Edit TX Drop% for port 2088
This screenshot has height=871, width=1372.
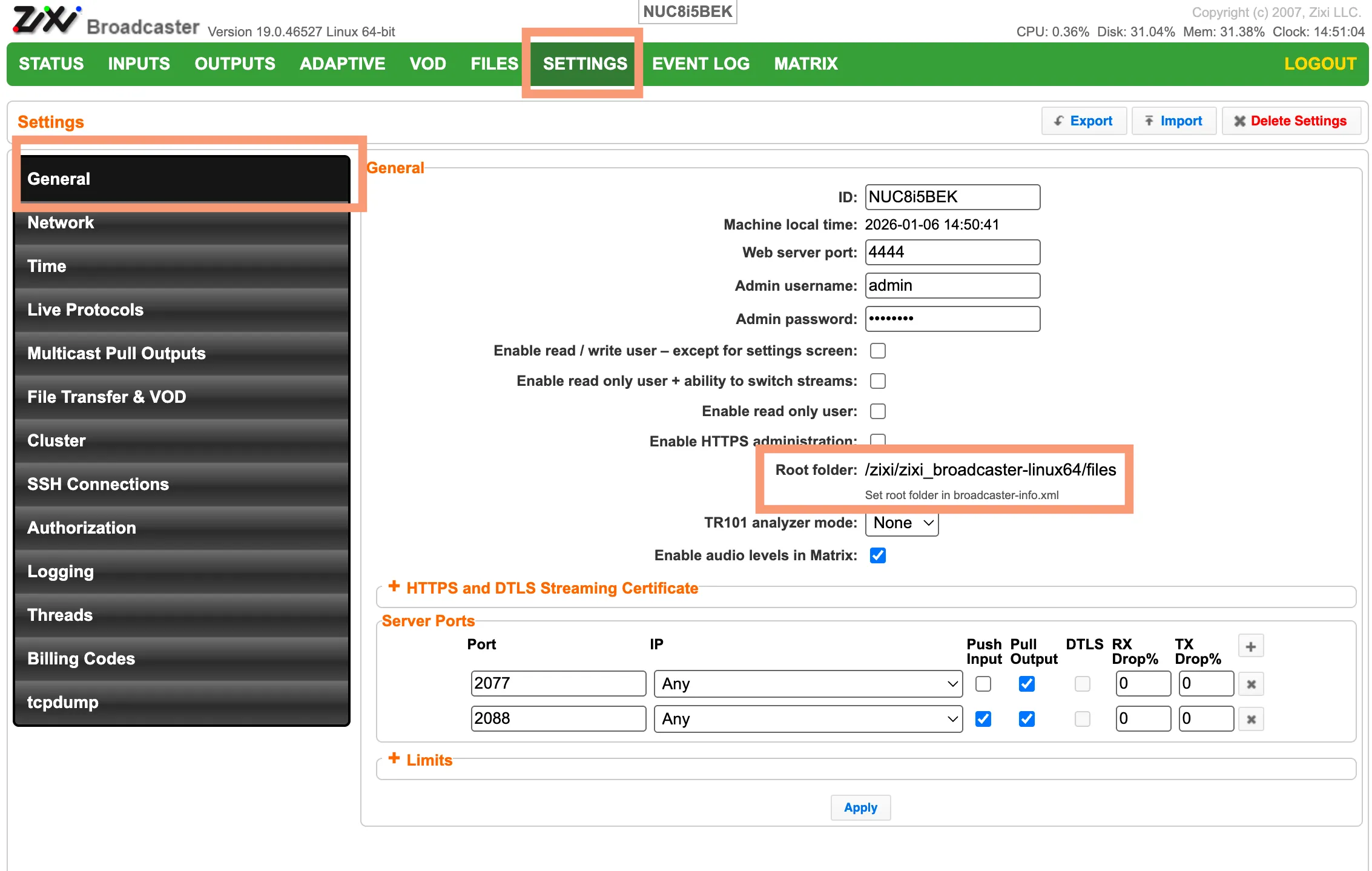point(1206,719)
